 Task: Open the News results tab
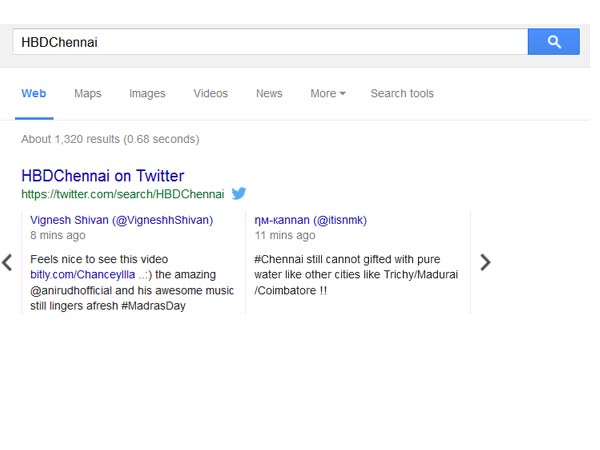[269, 93]
